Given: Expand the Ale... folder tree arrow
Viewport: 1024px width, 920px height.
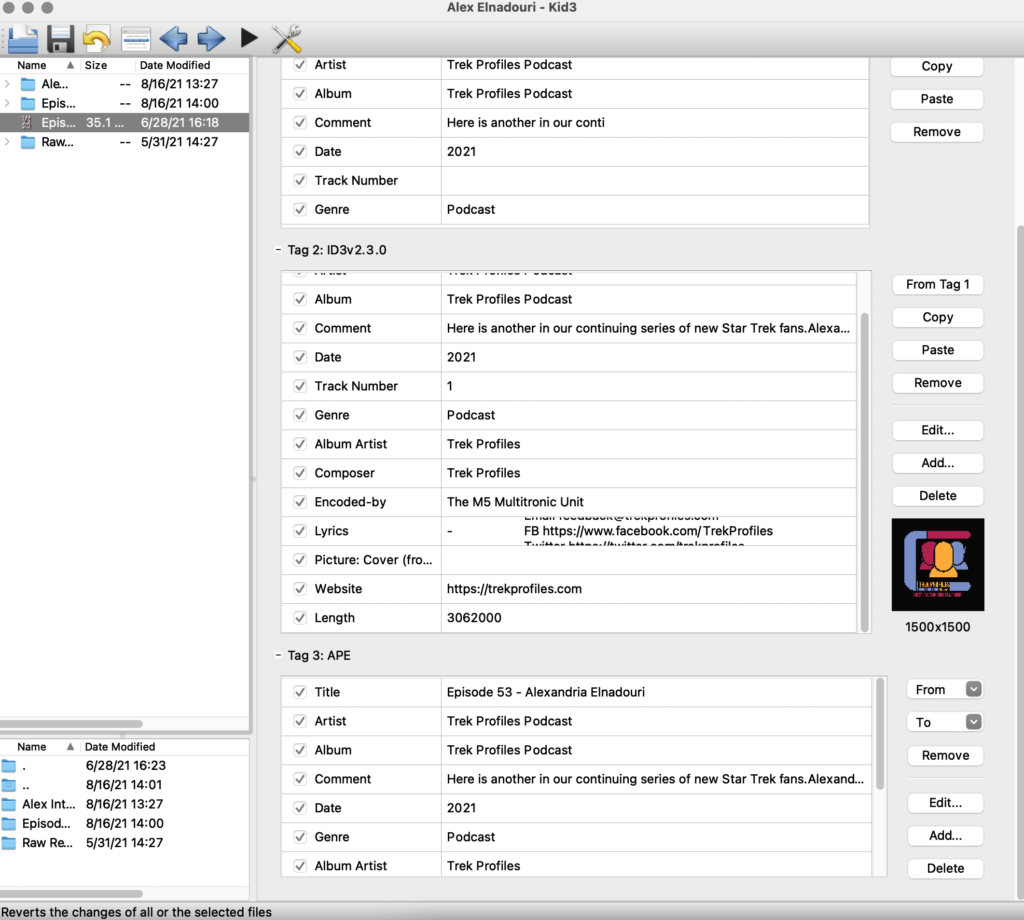Looking at the screenshot, I should pos(7,84).
